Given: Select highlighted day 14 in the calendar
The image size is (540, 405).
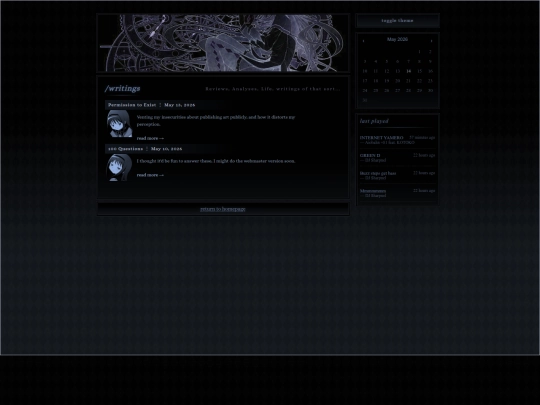Looking at the screenshot, I should (x=408, y=71).
